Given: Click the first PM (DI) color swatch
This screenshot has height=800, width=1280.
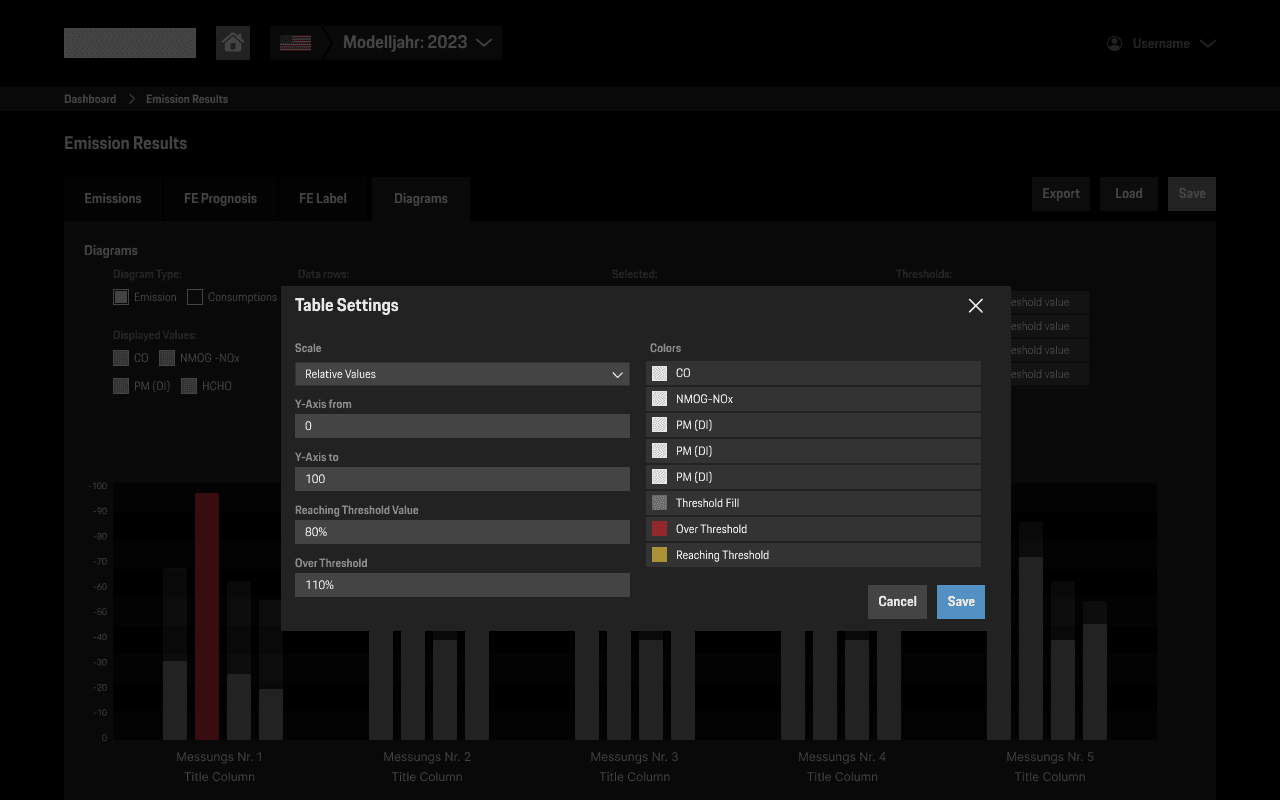Looking at the screenshot, I should tap(659, 424).
